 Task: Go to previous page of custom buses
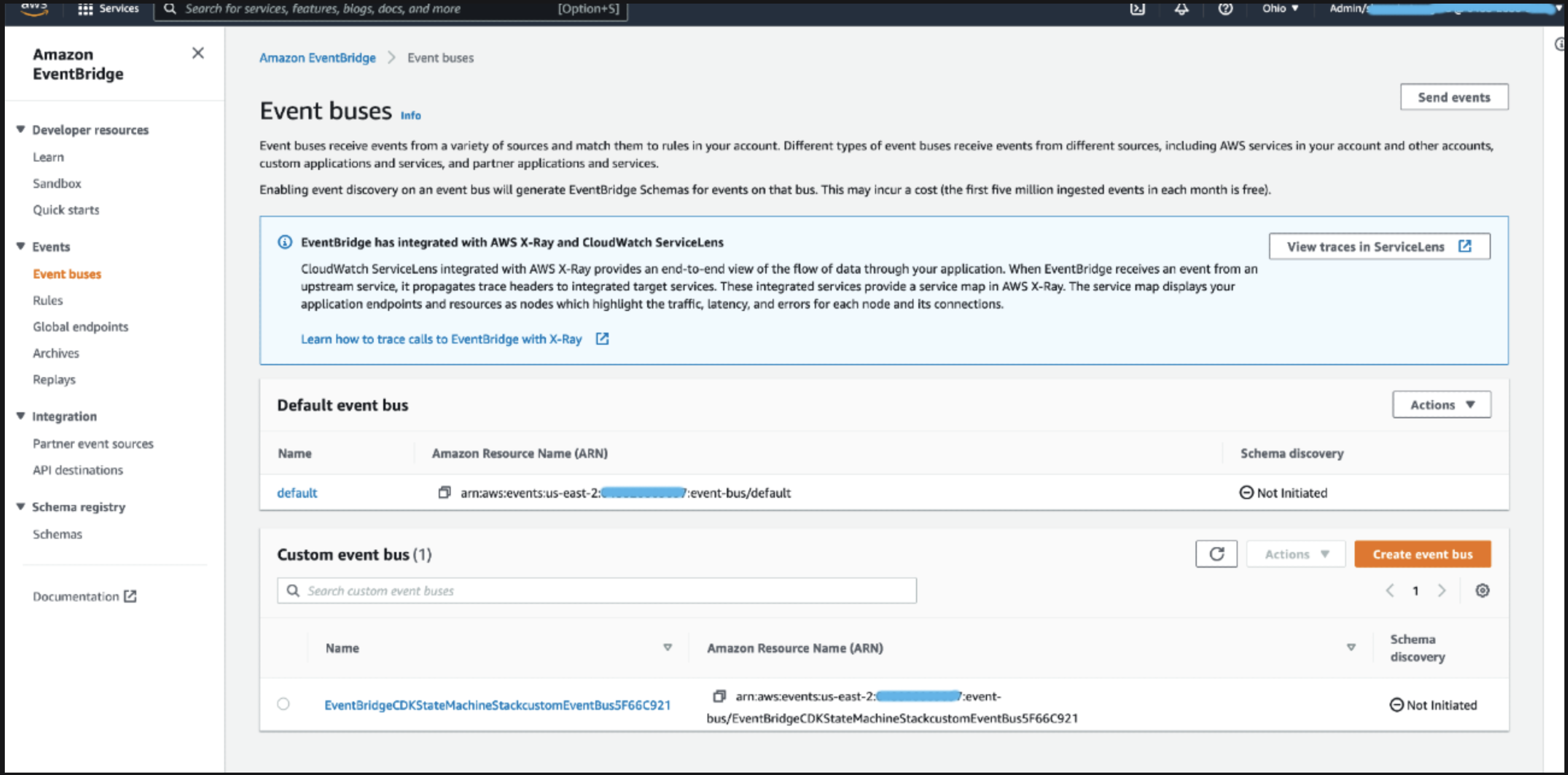(1390, 590)
